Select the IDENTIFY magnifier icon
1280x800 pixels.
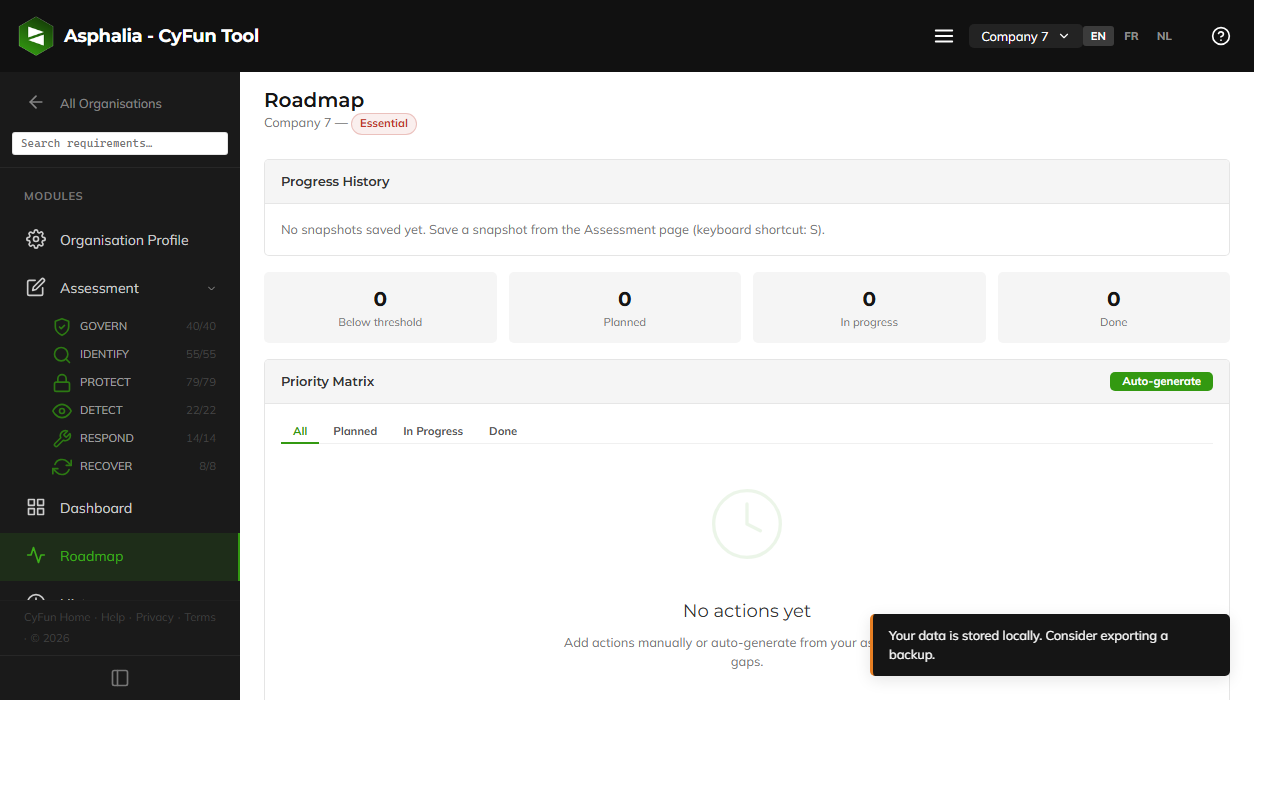point(60,353)
